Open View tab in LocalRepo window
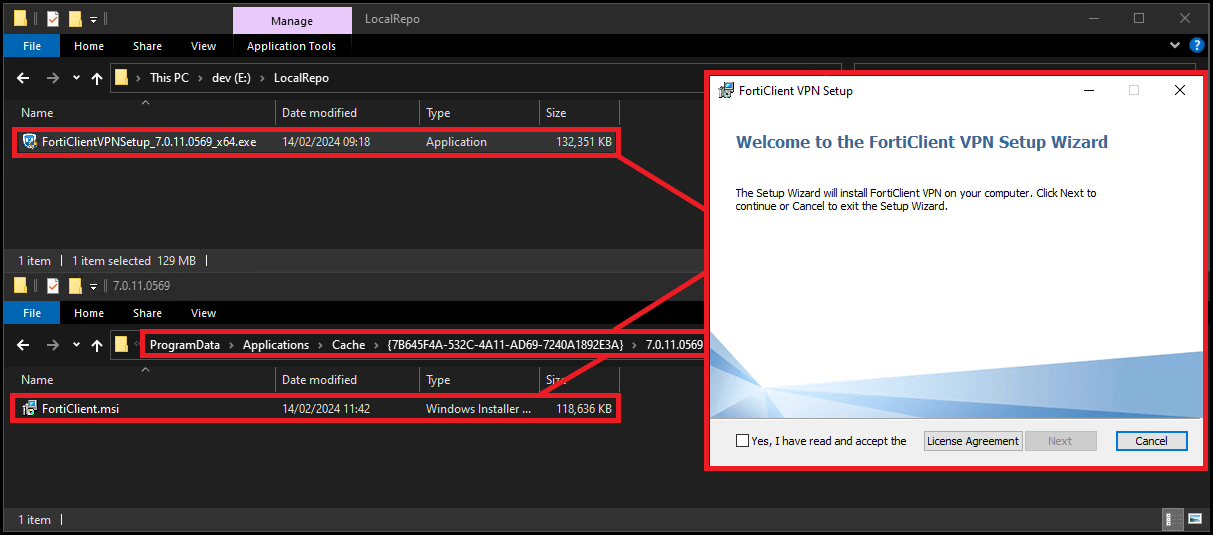Image resolution: width=1213 pixels, height=535 pixels. tap(203, 46)
